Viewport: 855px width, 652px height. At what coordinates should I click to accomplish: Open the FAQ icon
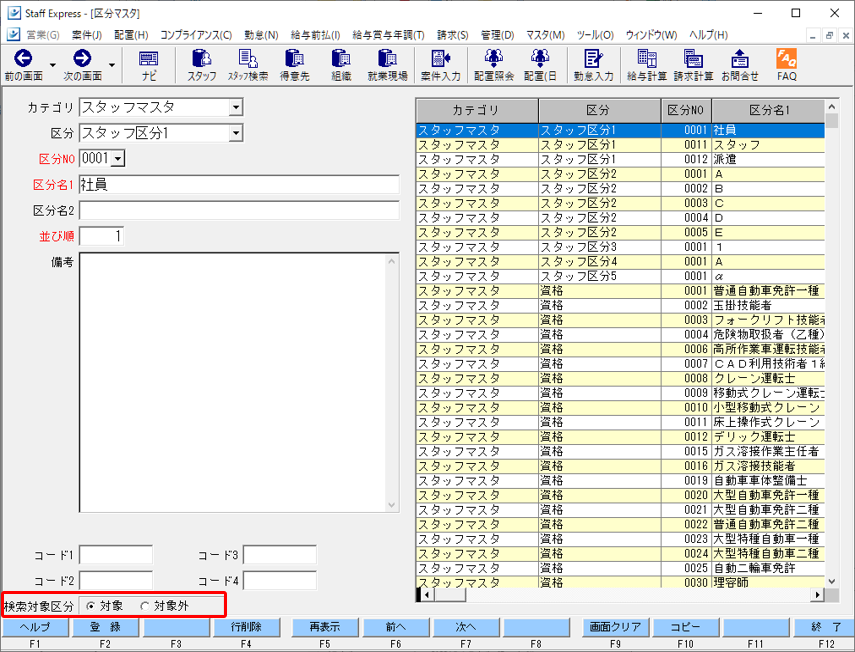[x=787, y=65]
